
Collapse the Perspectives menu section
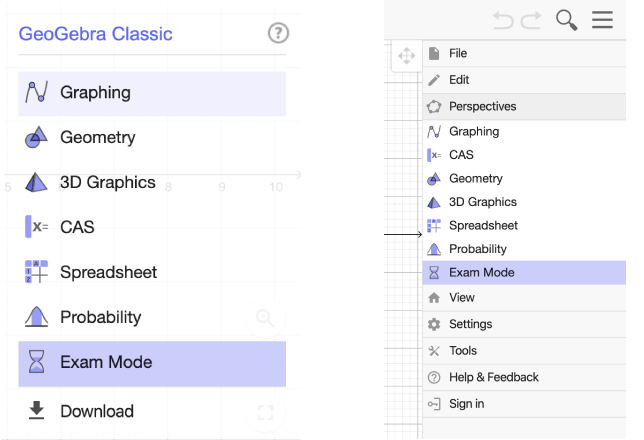click(x=524, y=106)
